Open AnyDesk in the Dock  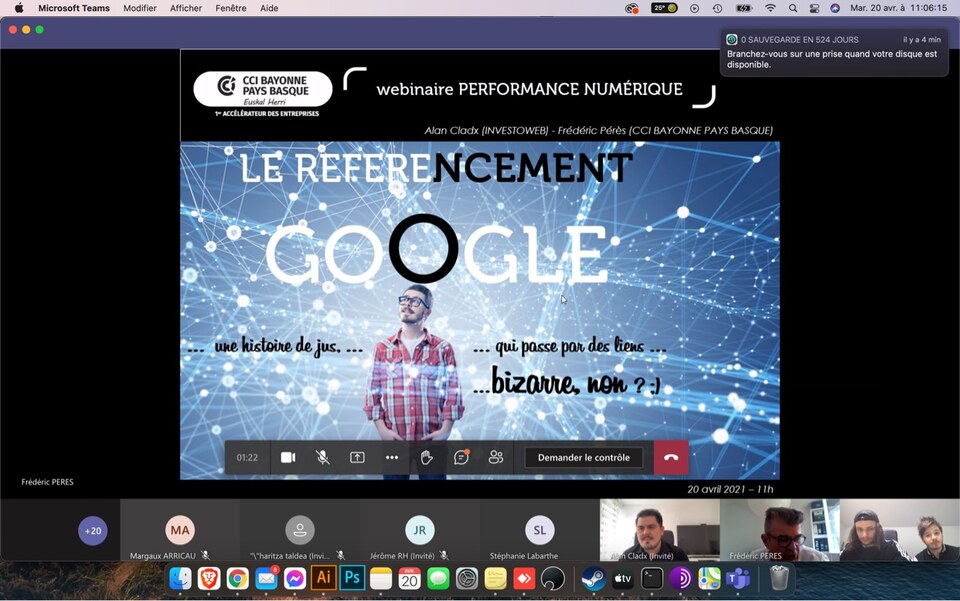pos(524,578)
